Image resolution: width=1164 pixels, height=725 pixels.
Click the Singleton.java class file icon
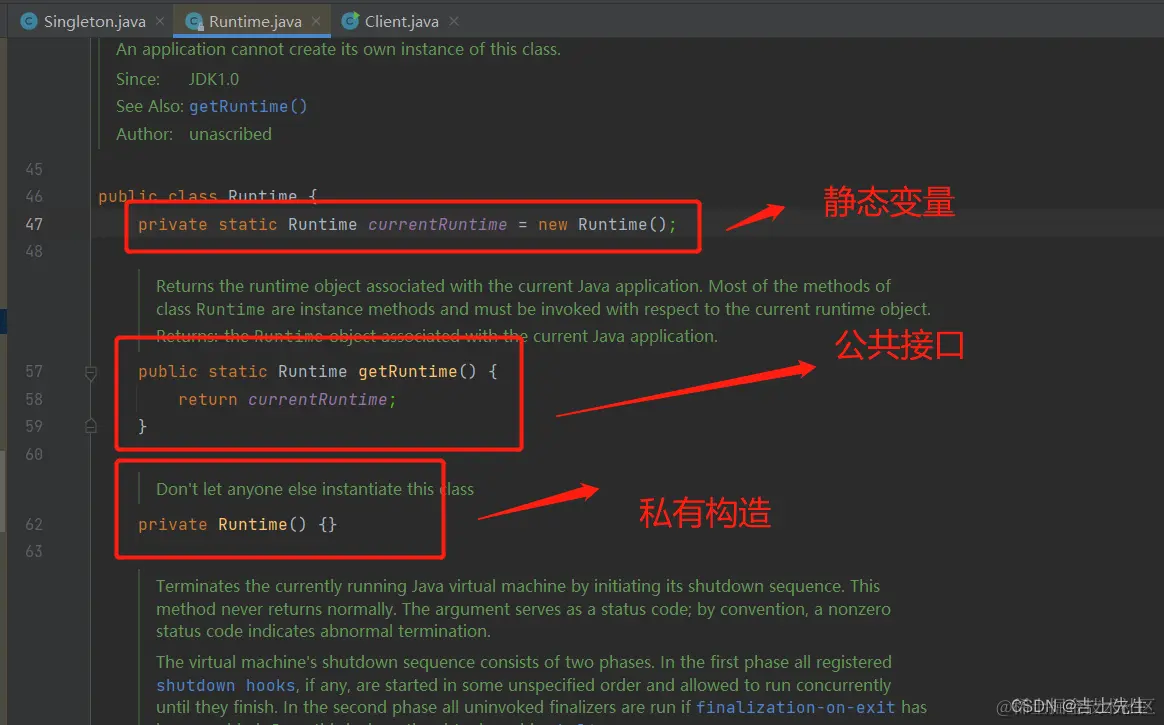click(x=28, y=22)
